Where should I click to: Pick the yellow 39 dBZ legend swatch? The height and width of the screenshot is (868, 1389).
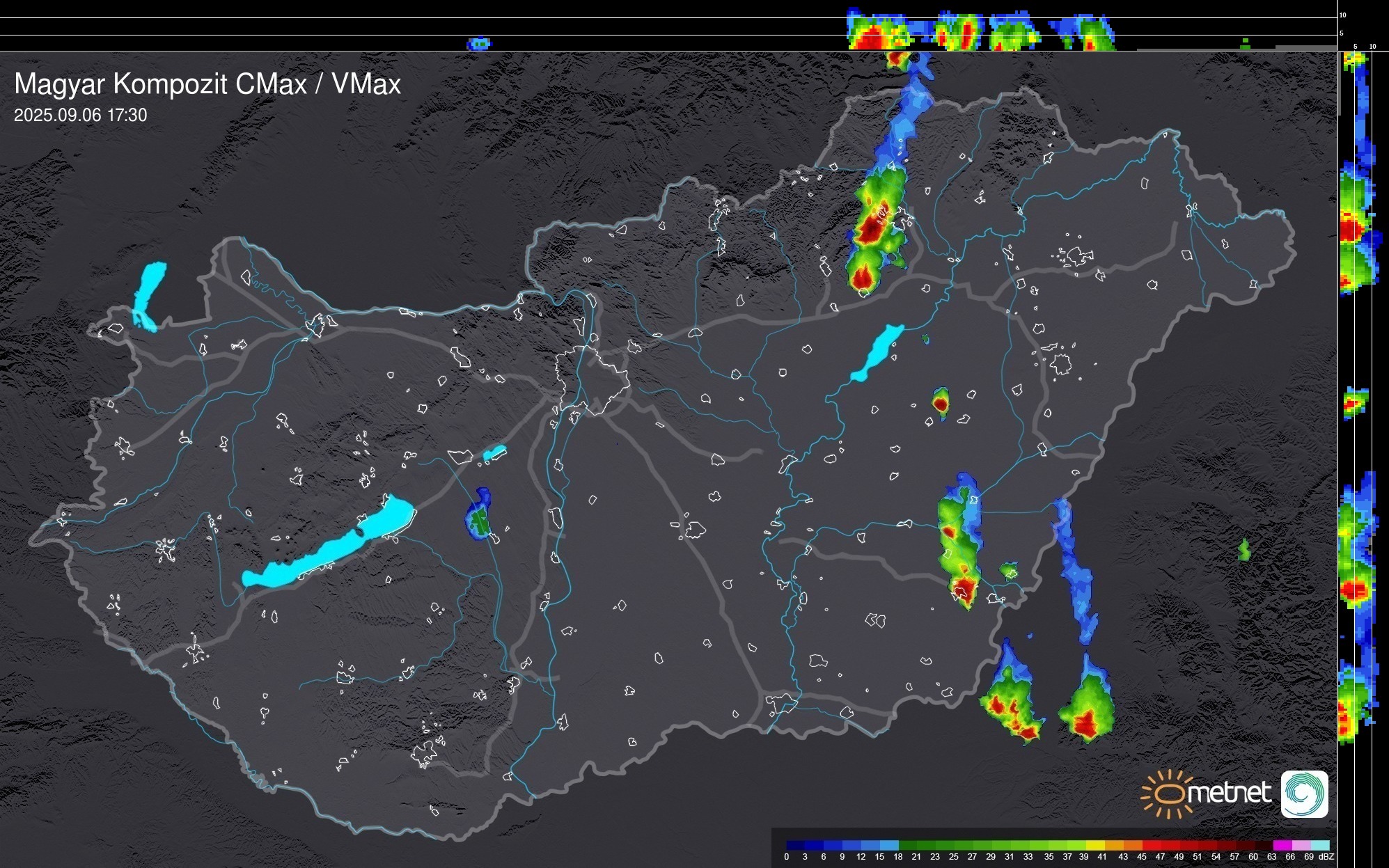[x=1095, y=845]
